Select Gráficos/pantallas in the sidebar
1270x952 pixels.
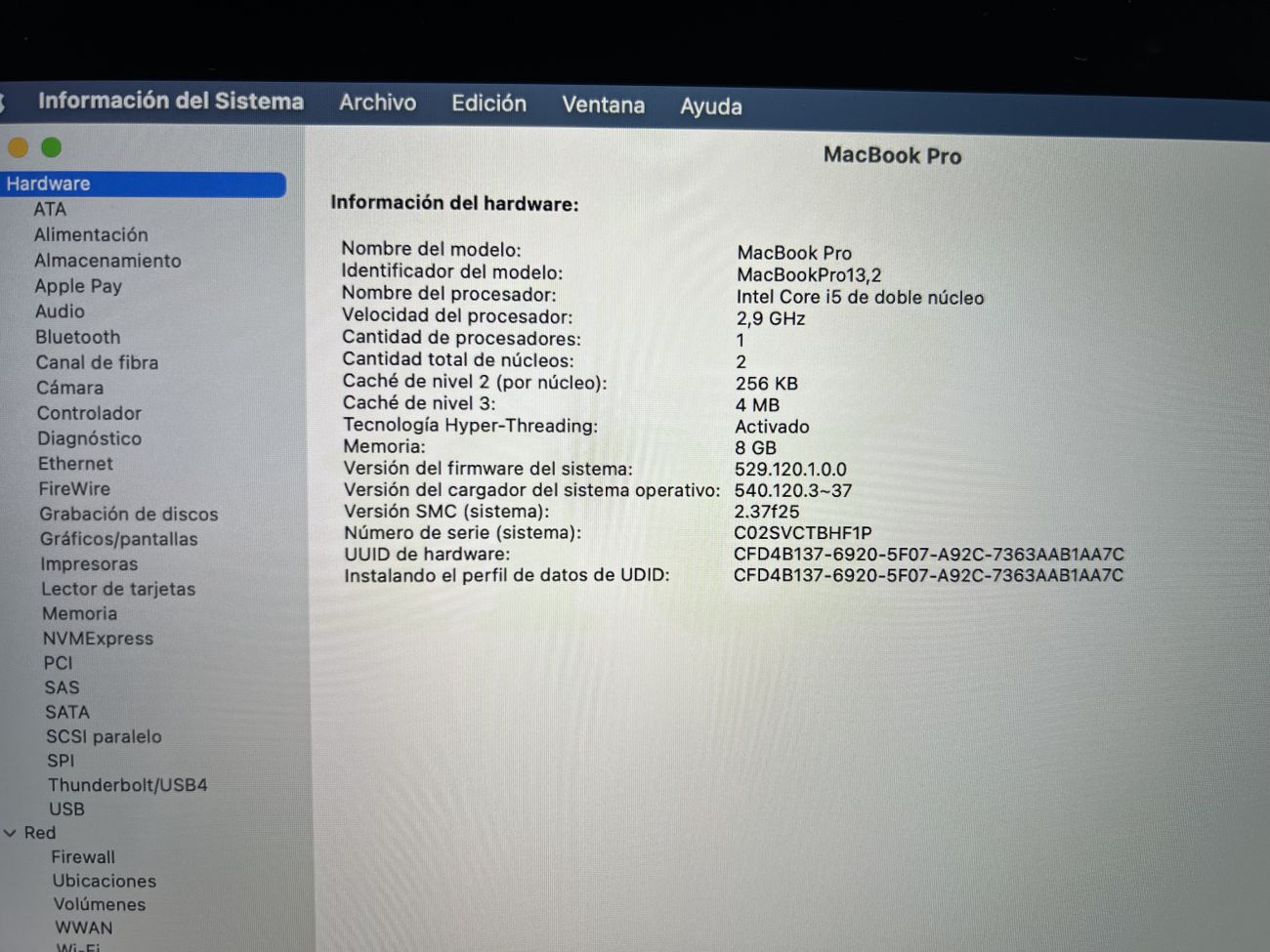(118, 539)
